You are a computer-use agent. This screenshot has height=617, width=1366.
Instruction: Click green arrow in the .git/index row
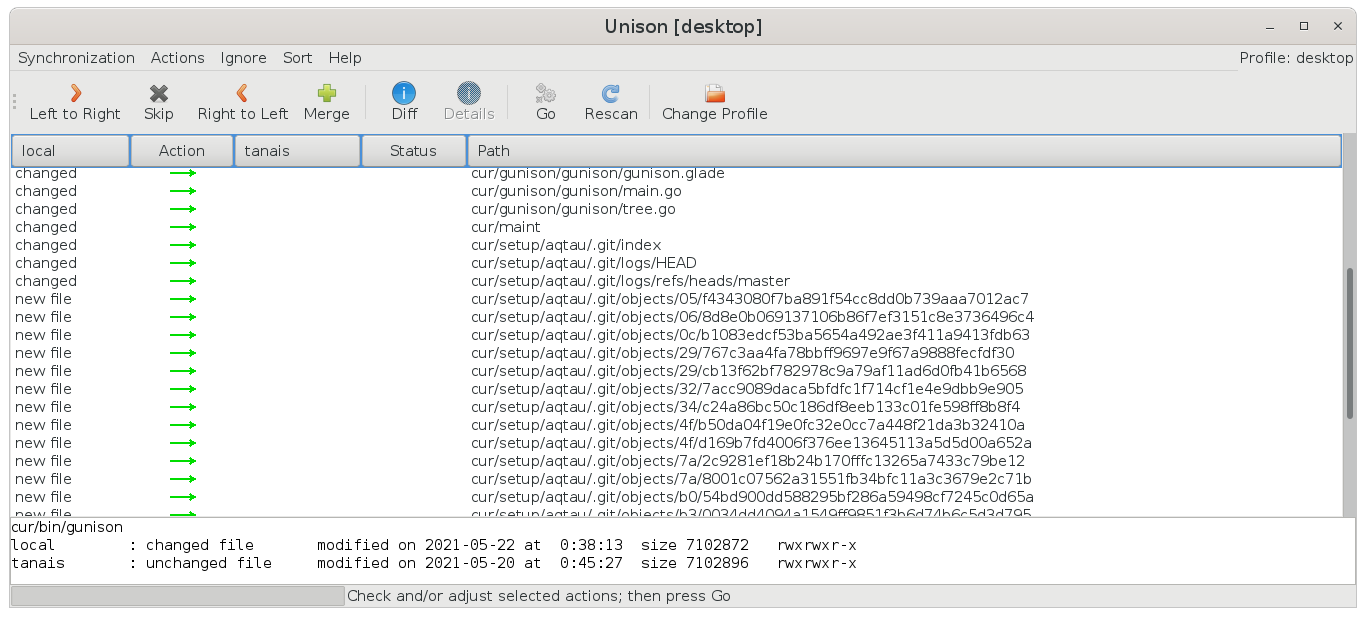[x=182, y=245]
